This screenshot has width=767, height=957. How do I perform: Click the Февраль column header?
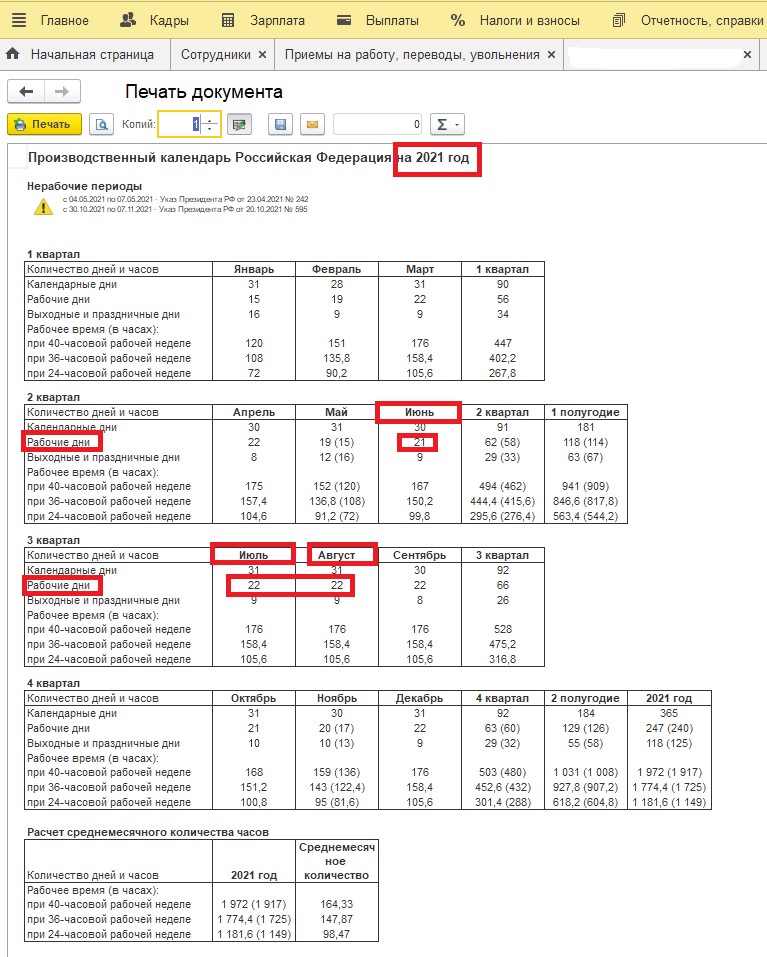(337, 269)
